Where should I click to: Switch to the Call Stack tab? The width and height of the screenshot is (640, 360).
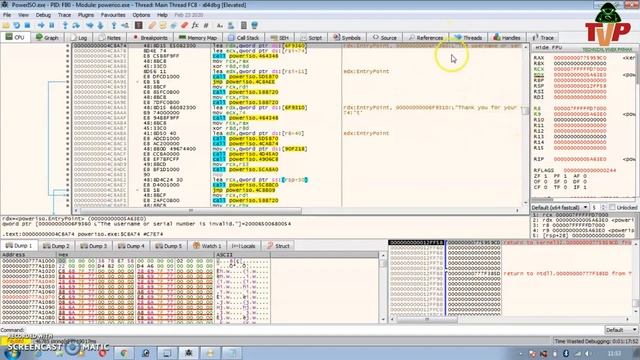(x=244, y=38)
